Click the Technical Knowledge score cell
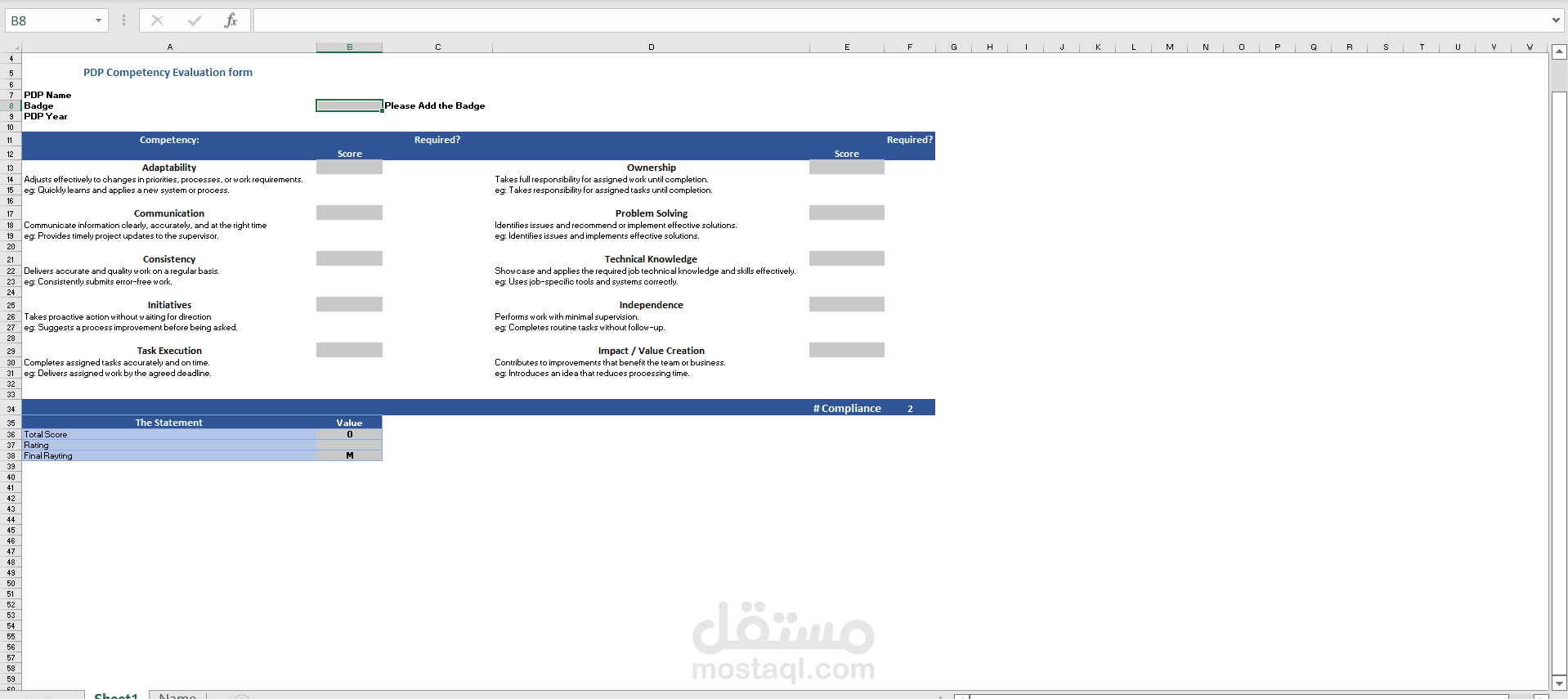Image resolution: width=1568 pixels, height=699 pixels. pyautogui.click(x=847, y=258)
